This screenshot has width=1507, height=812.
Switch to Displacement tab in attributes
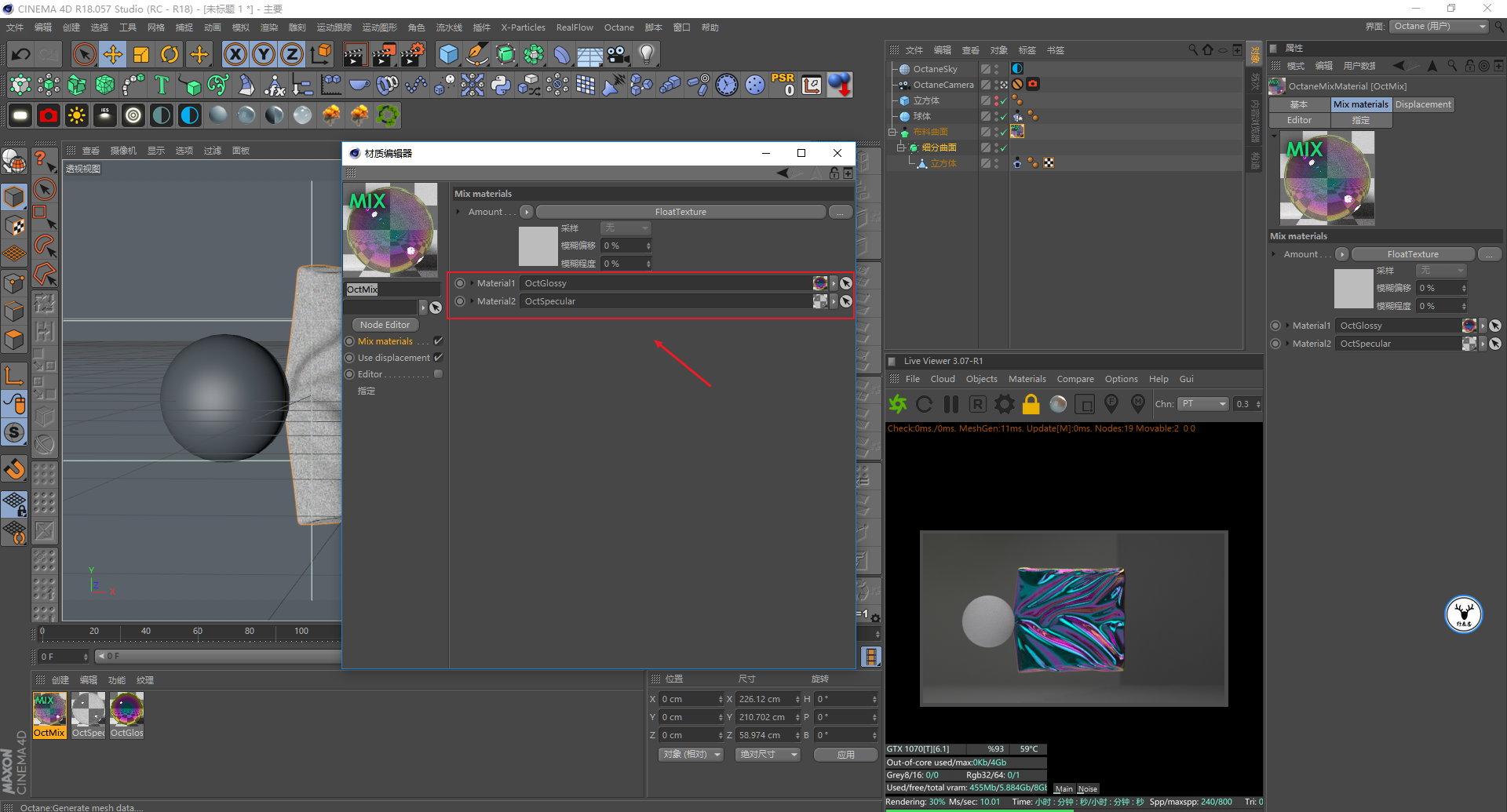click(1423, 104)
